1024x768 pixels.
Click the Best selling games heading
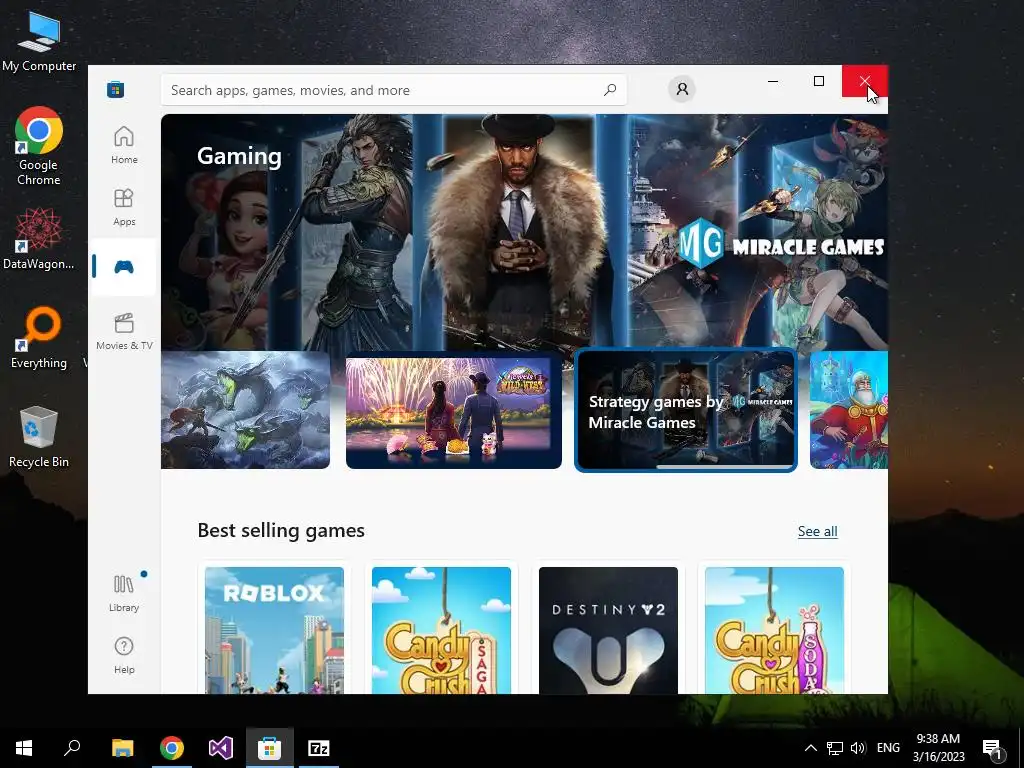click(281, 530)
